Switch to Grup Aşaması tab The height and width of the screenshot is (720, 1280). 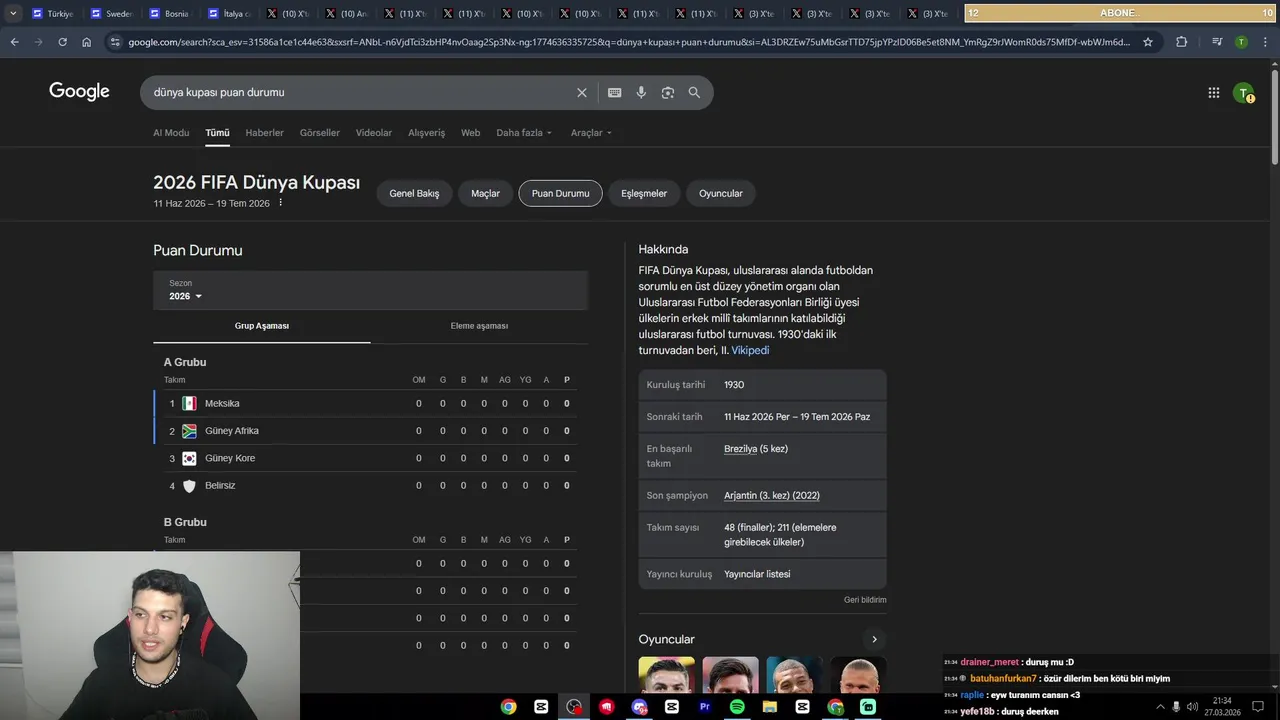click(262, 326)
